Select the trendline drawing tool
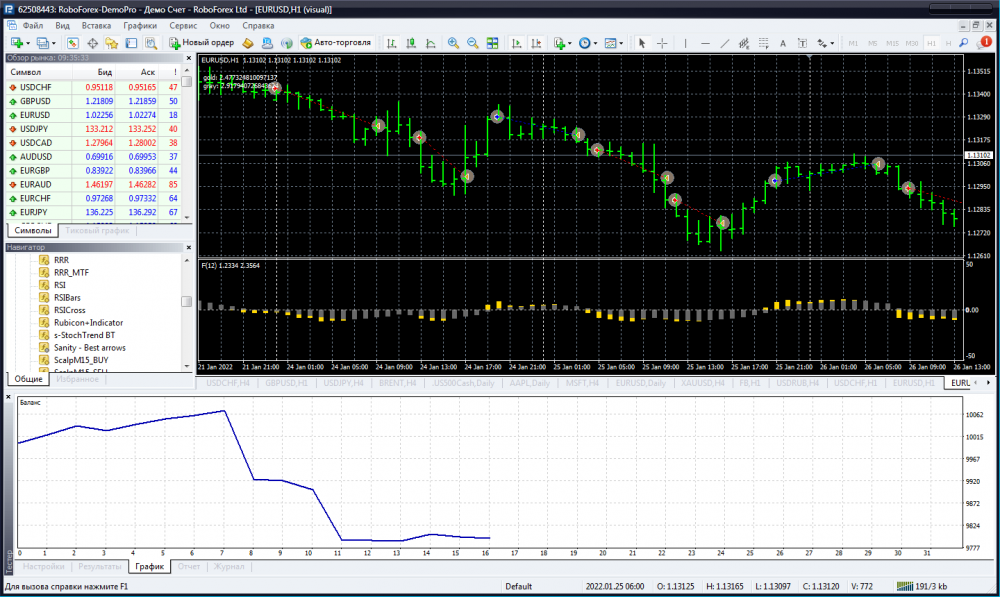 [x=724, y=43]
